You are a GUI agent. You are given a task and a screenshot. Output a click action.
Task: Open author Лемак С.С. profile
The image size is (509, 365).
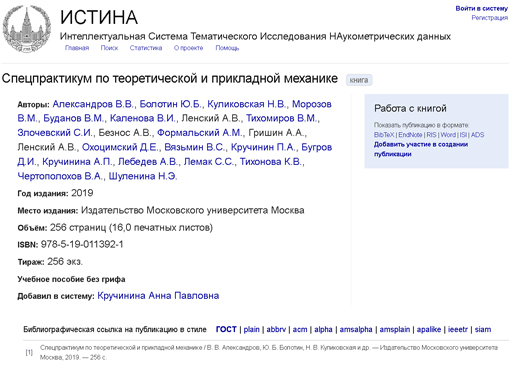[209, 162]
